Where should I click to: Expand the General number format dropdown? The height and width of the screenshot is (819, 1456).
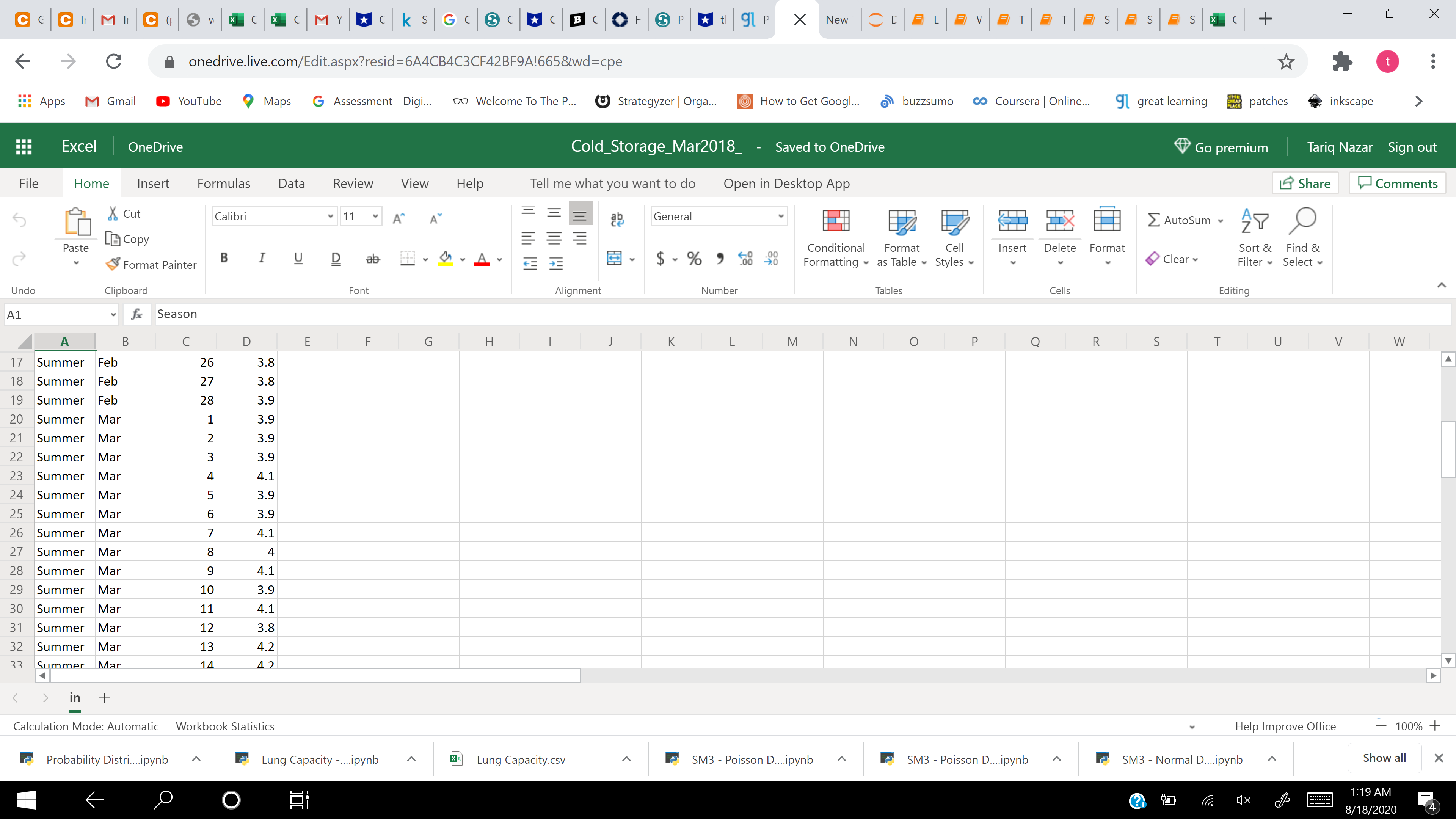[x=780, y=217]
